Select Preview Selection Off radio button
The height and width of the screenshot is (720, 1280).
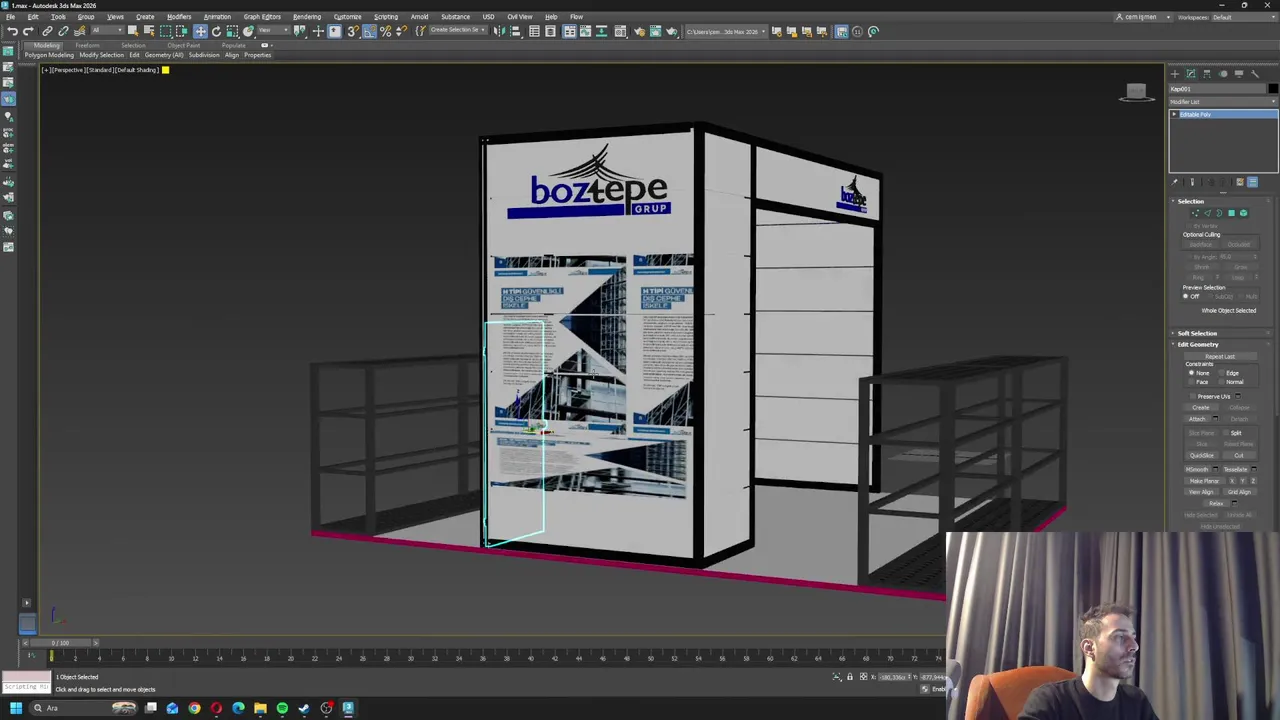[1186, 297]
